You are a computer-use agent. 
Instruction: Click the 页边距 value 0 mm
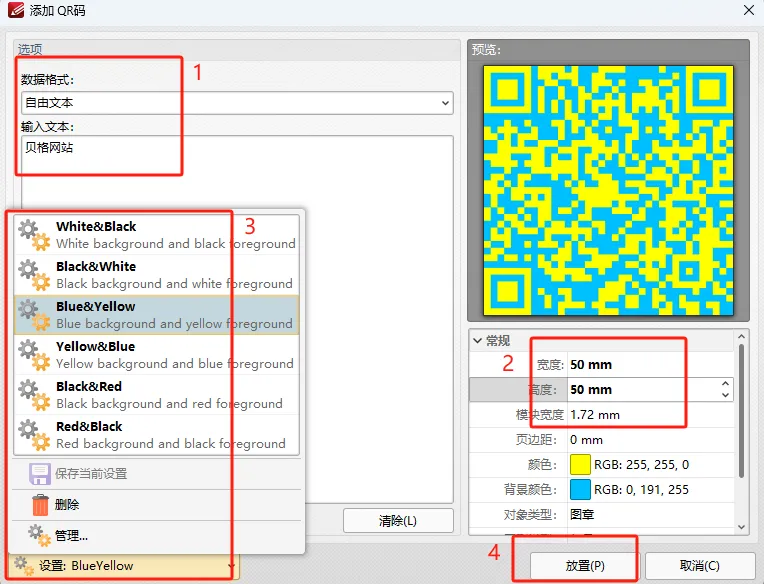click(x=586, y=440)
